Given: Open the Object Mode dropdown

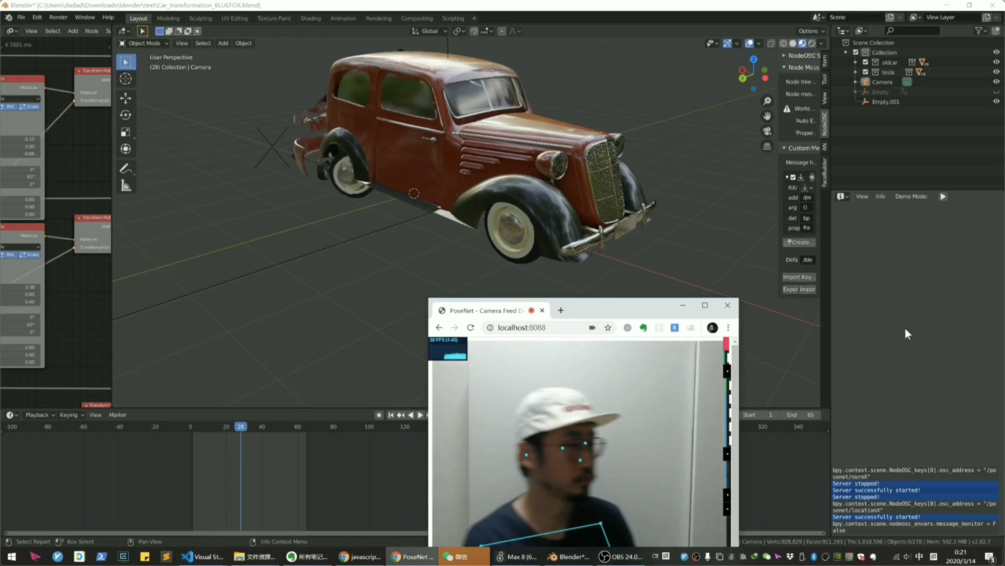Looking at the screenshot, I should 144,43.
